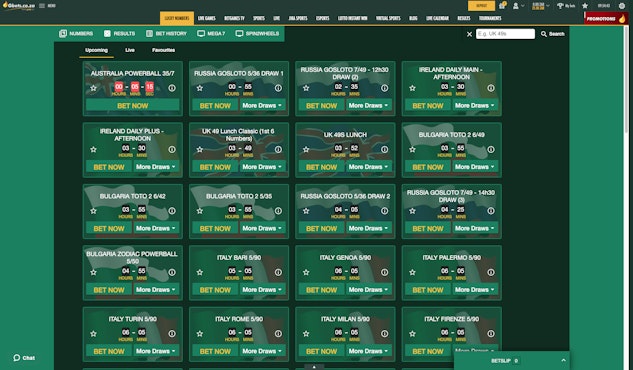This screenshot has width=633, height=370.
Task: Show info for Russia Gosloto 7/49 12h30 draw
Action: click(x=384, y=88)
